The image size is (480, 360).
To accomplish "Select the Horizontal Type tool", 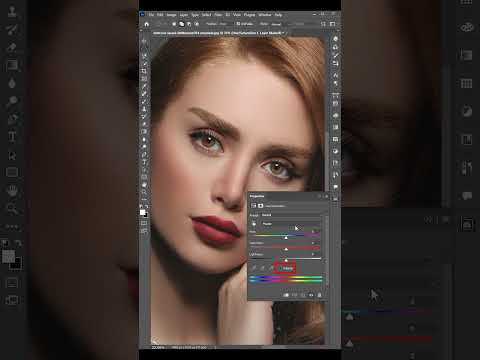I will 144,162.
